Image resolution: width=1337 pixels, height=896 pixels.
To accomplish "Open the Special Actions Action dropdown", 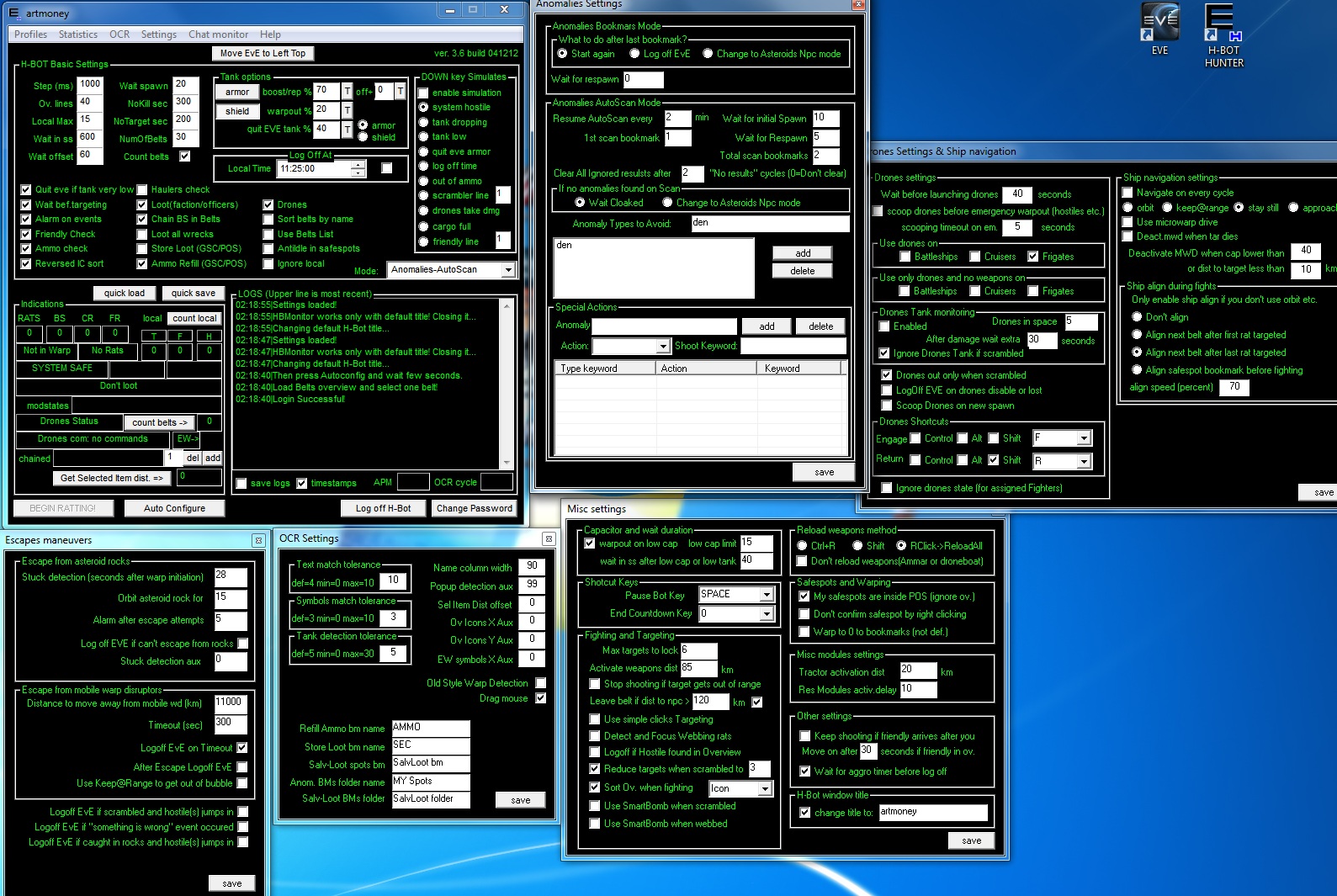I will [663, 347].
